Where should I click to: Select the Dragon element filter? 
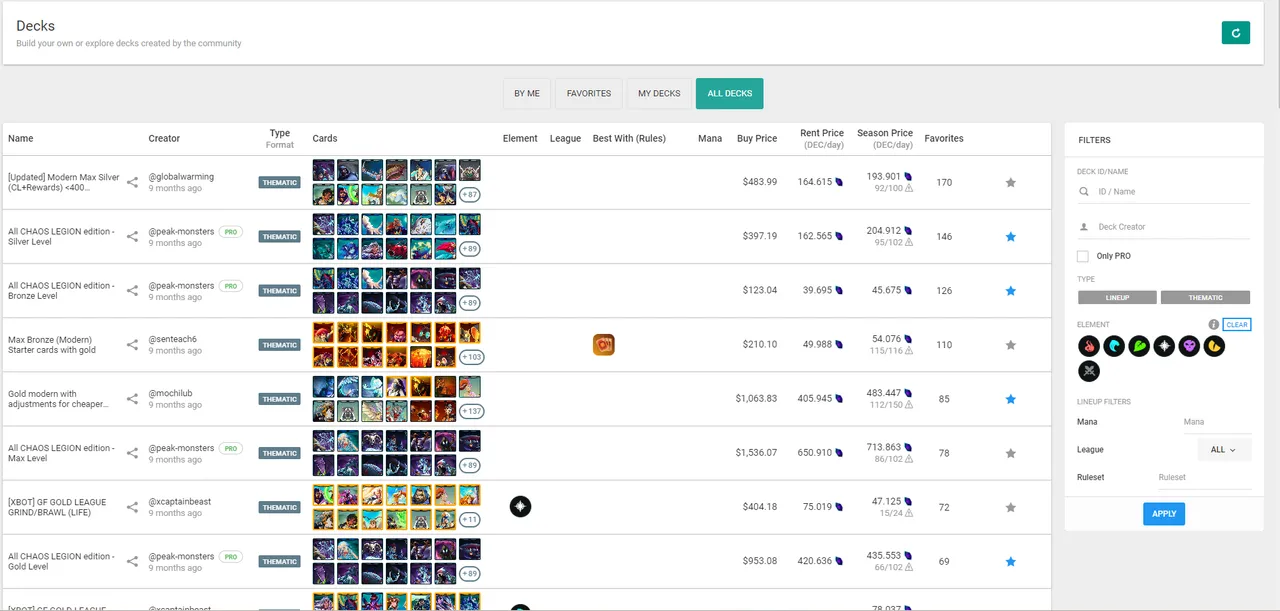click(1214, 346)
